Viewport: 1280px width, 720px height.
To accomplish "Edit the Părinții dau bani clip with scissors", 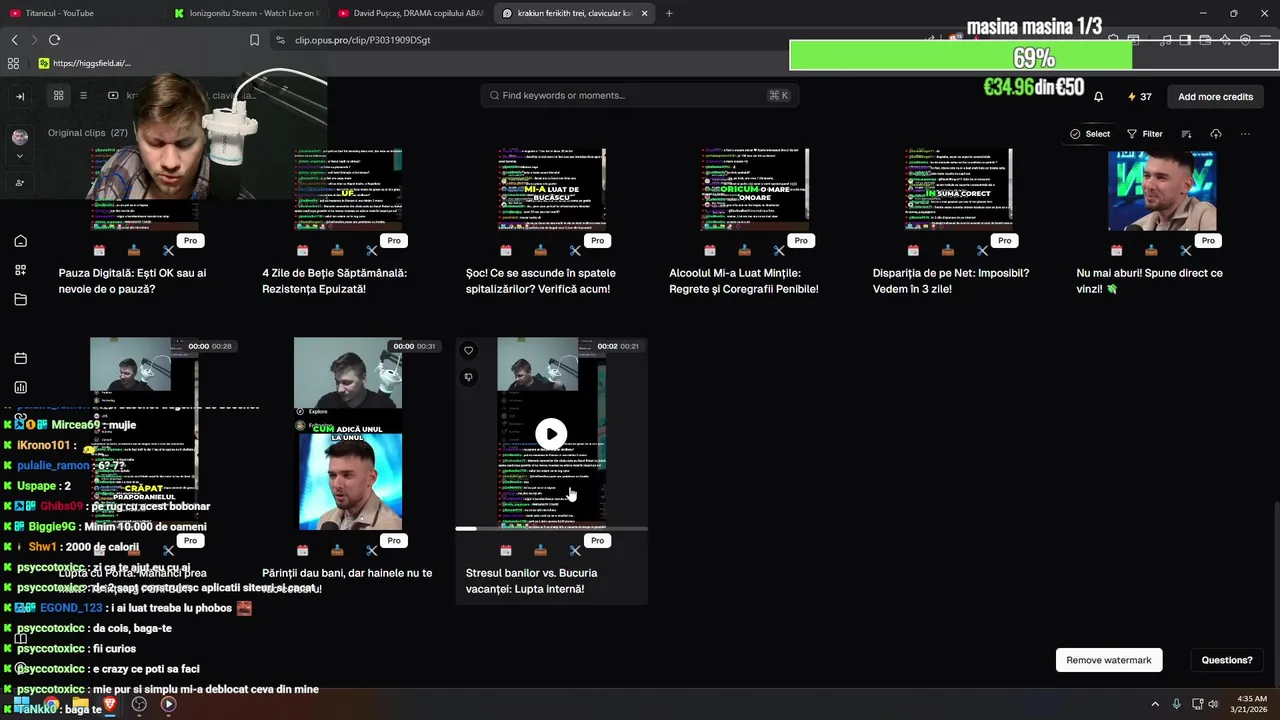I will tap(371, 550).
